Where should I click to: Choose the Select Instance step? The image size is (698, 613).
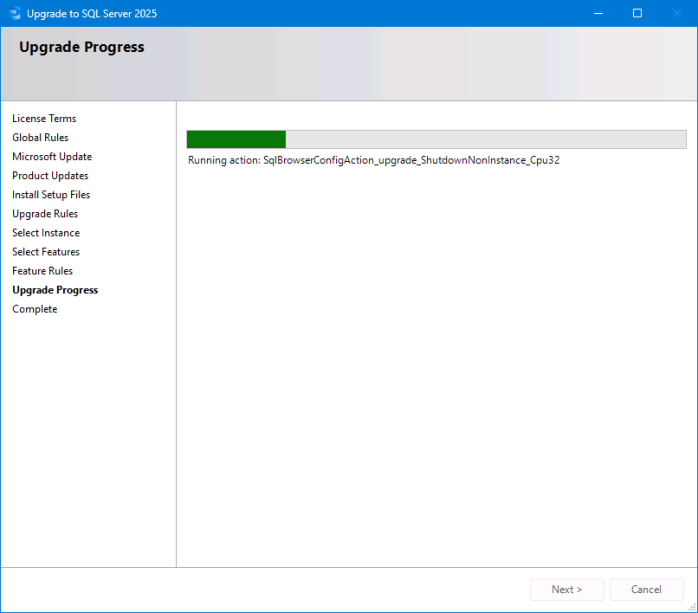tap(46, 233)
